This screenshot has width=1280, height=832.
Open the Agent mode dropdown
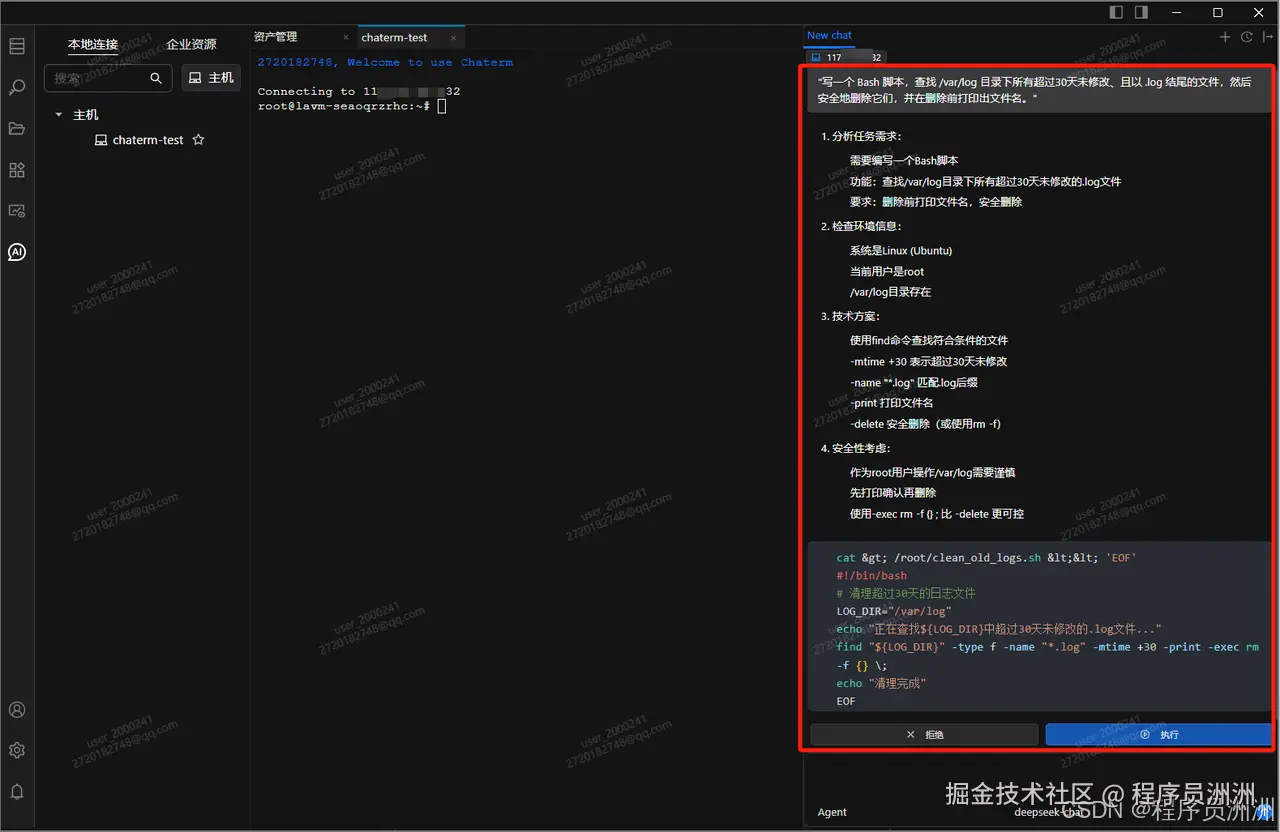coord(832,812)
